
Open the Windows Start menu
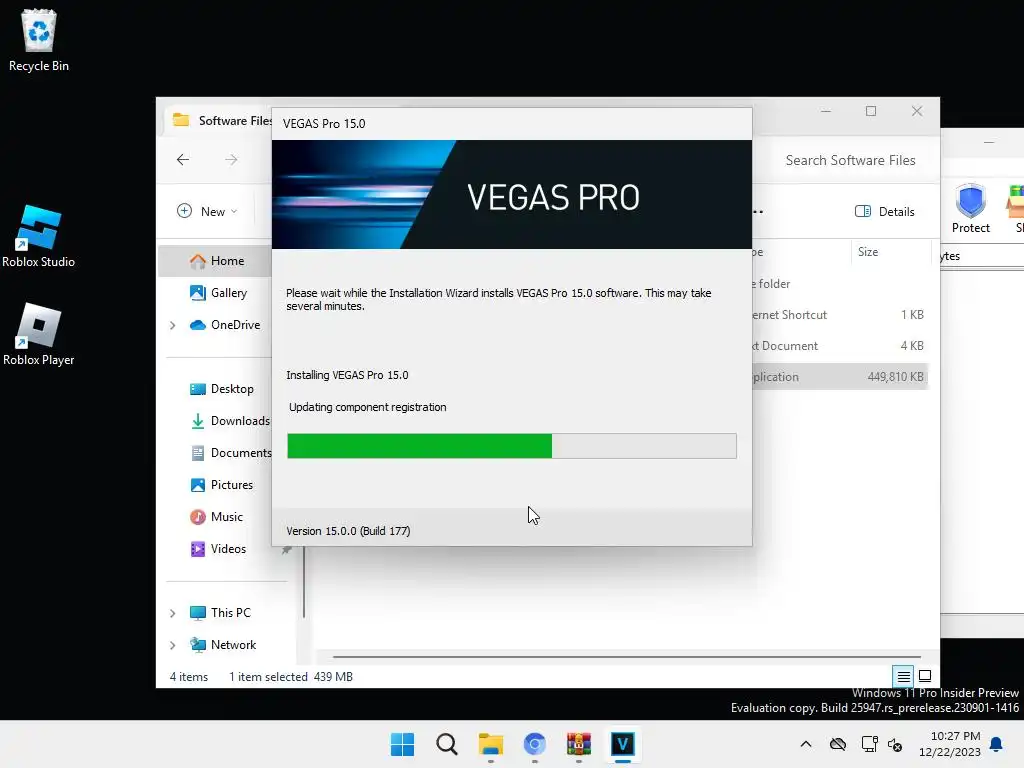click(x=402, y=744)
